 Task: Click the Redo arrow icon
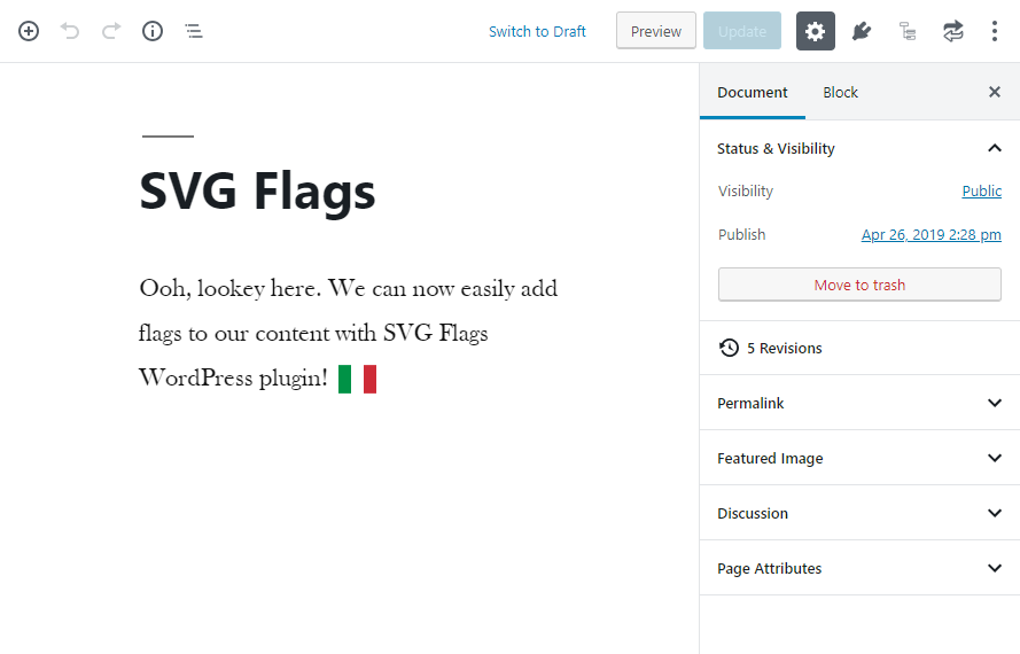coord(110,31)
